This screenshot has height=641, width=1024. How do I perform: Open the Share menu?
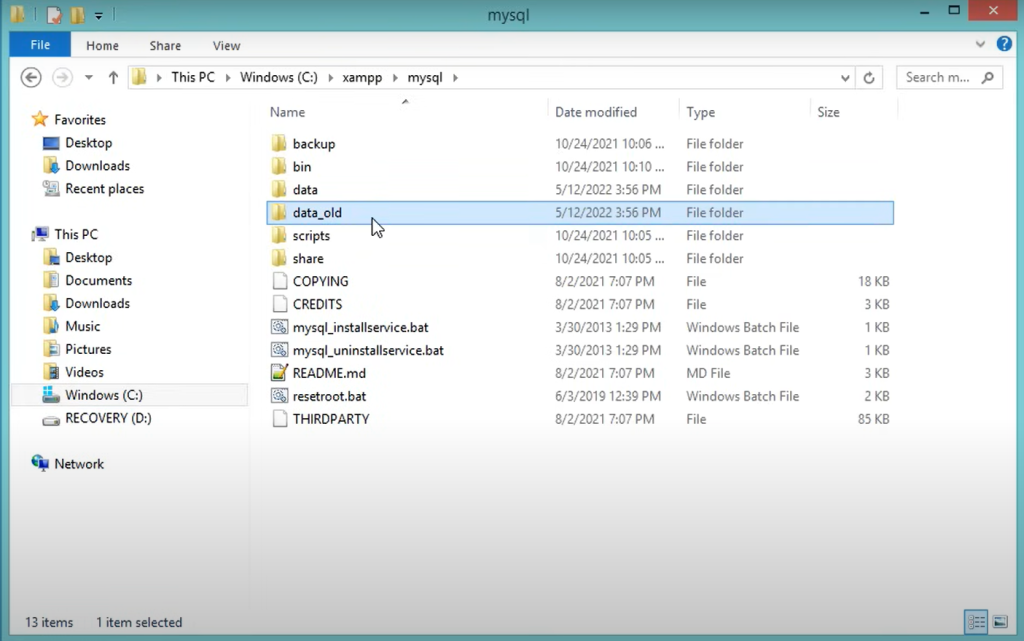[x=164, y=45]
